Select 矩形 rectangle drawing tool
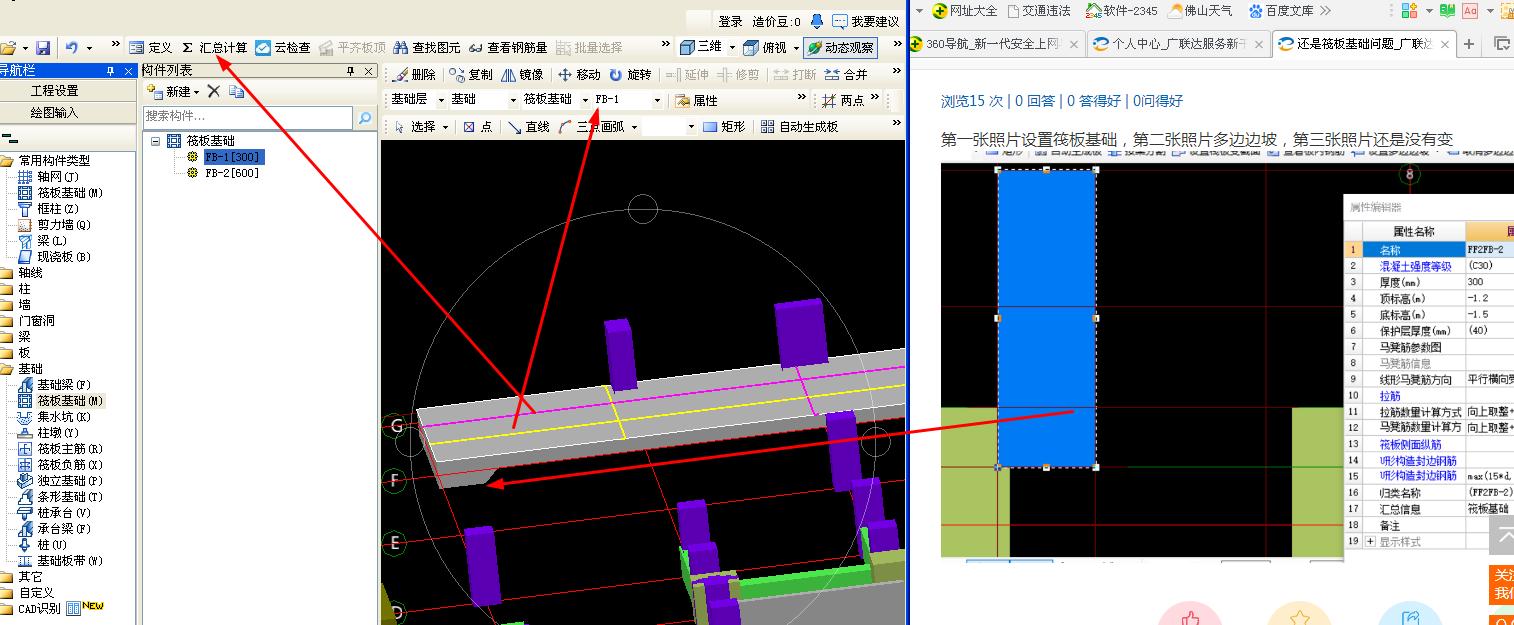This screenshot has width=1514, height=625. click(723, 127)
